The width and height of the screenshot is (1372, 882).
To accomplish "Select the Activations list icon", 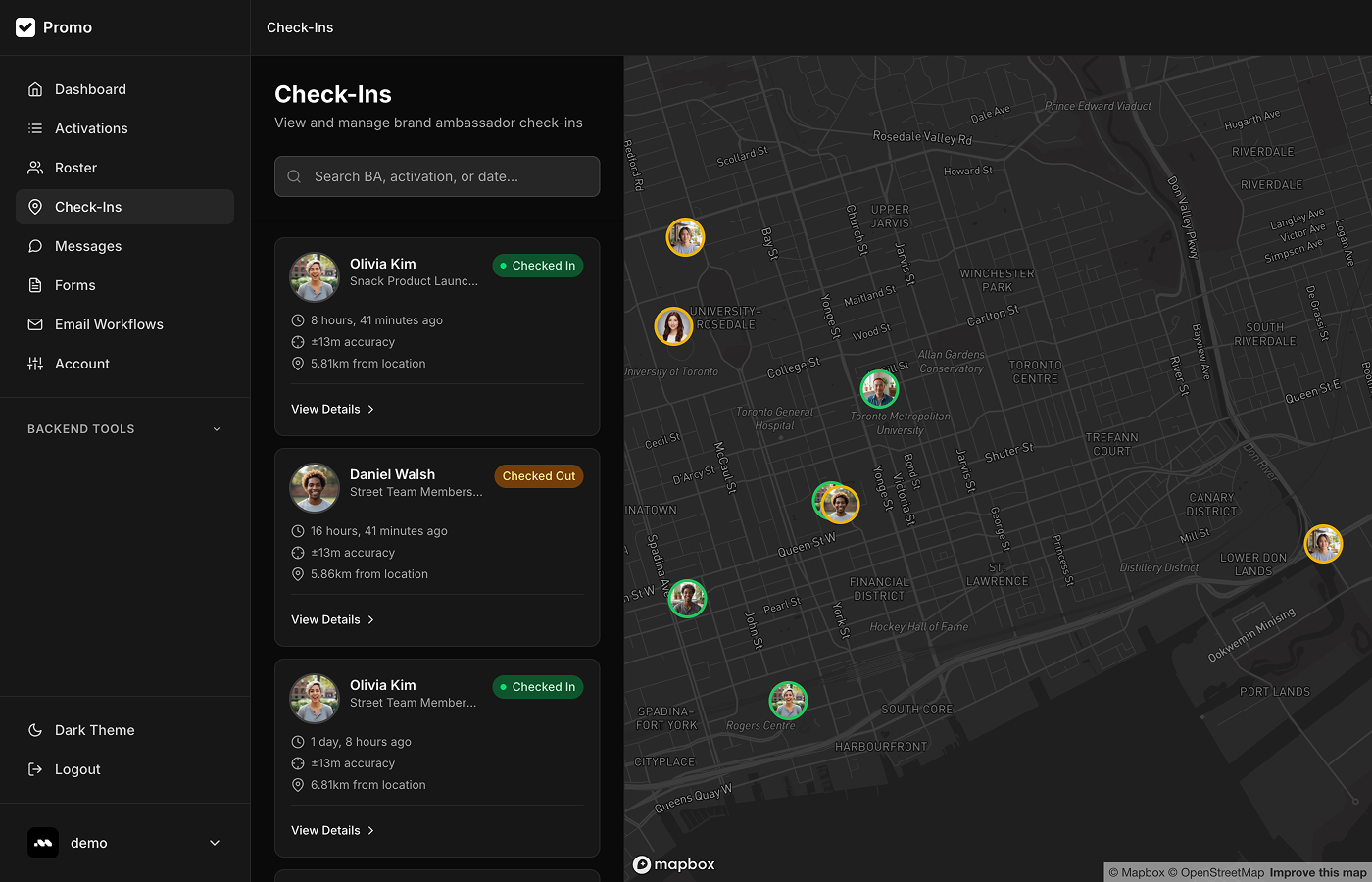I will coord(34,127).
